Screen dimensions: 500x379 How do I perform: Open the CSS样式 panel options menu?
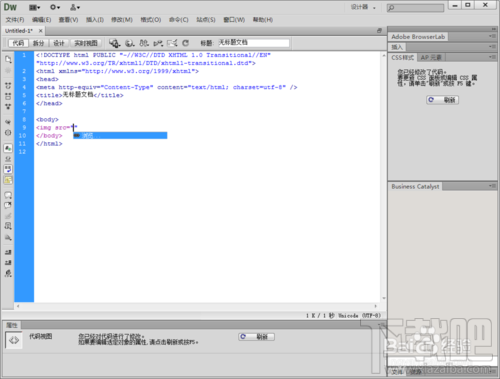492,57
